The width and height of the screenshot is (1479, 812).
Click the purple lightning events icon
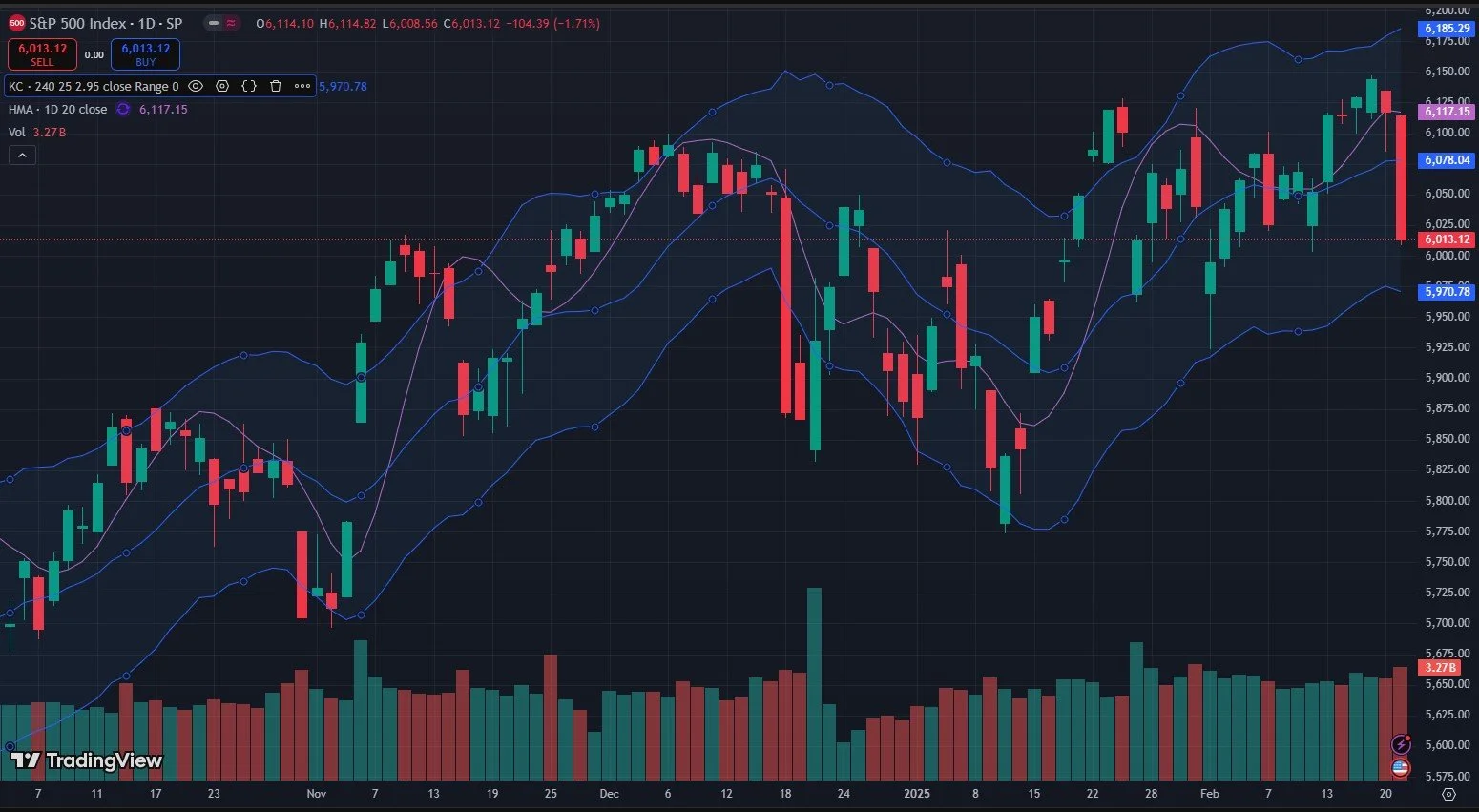coord(1401,744)
